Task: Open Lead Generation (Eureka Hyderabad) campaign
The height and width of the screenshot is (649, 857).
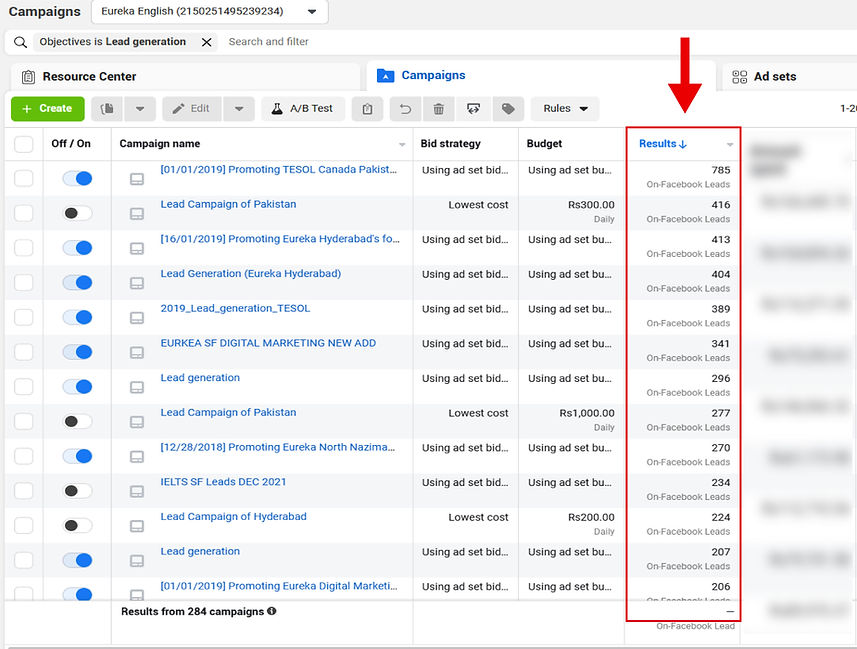Action: pos(250,274)
